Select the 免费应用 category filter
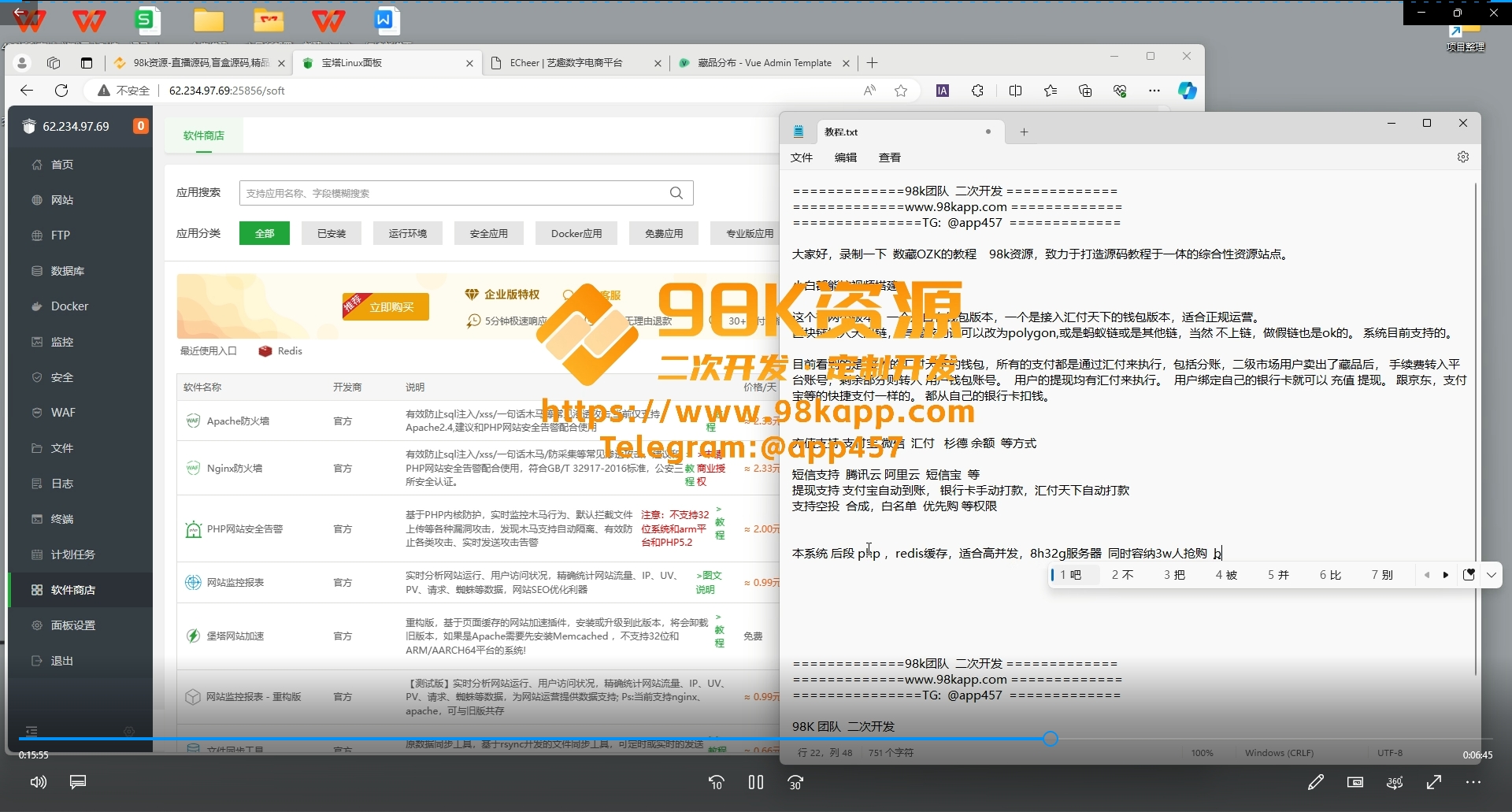Screen dimensions: 1512x812 [664, 233]
